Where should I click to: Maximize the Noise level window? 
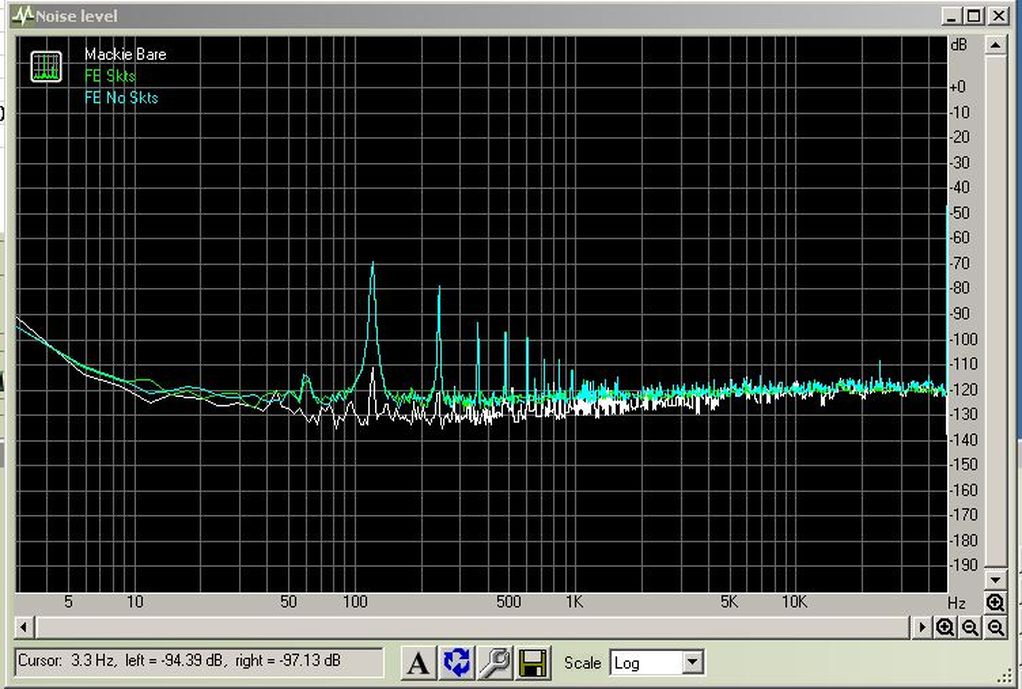click(974, 16)
